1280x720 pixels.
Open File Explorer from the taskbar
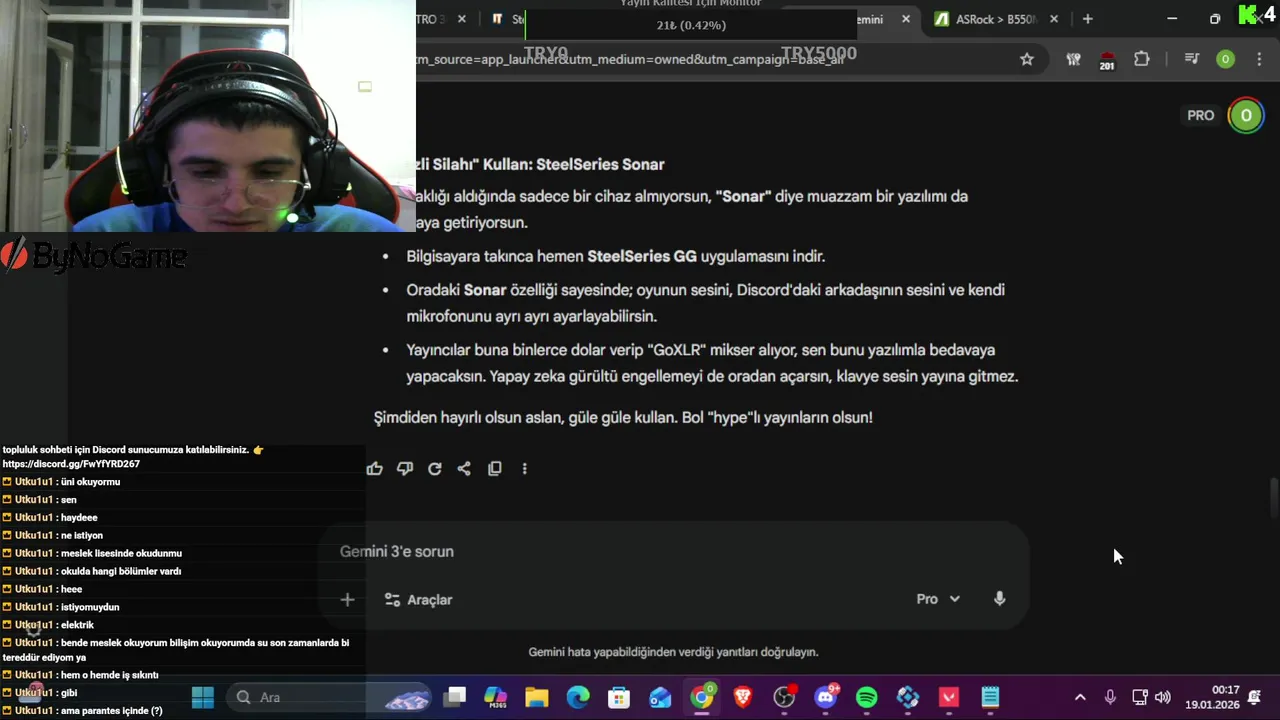pyautogui.click(x=537, y=697)
